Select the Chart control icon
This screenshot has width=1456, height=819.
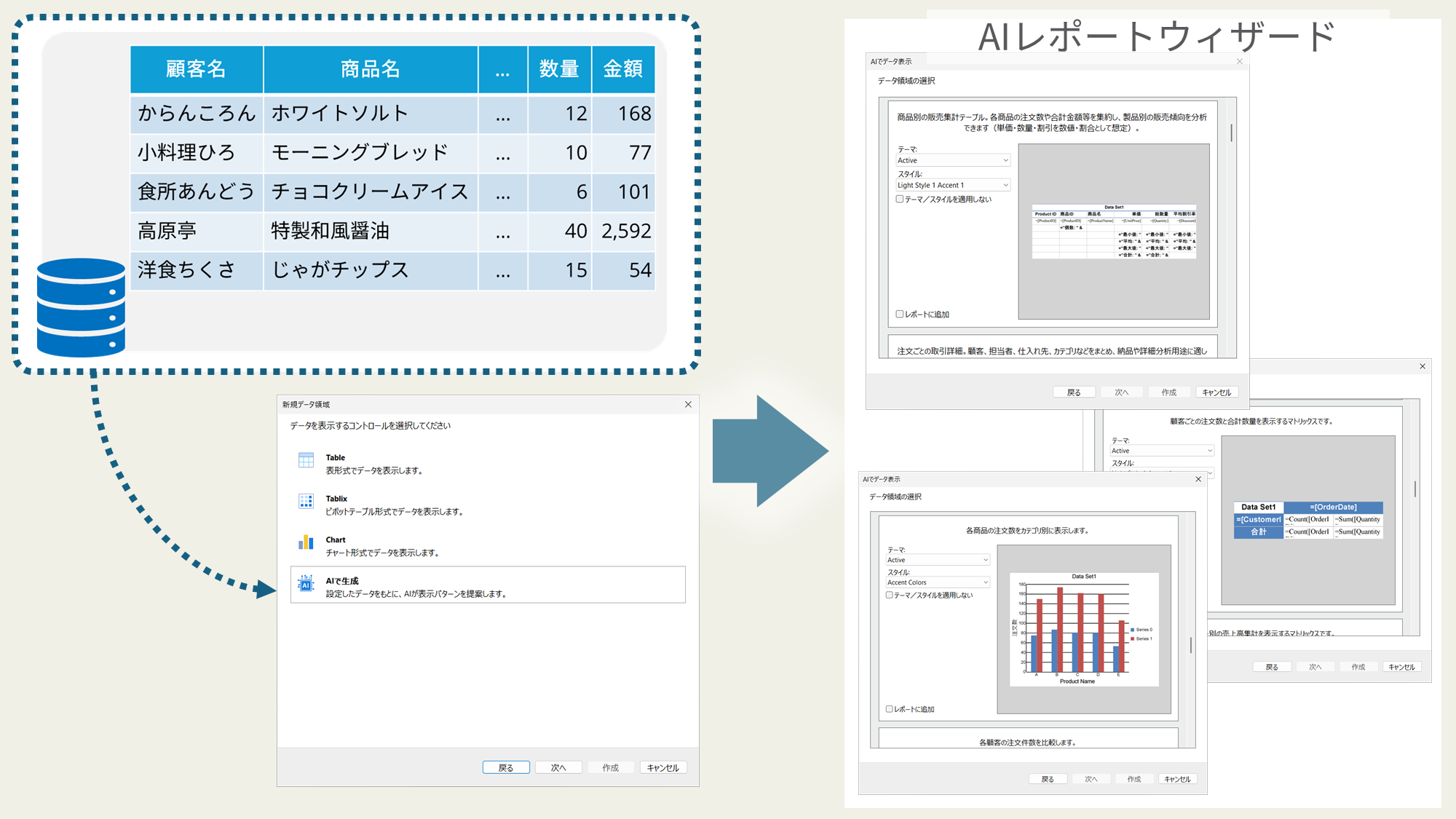pyautogui.click(x=306, y=542)
